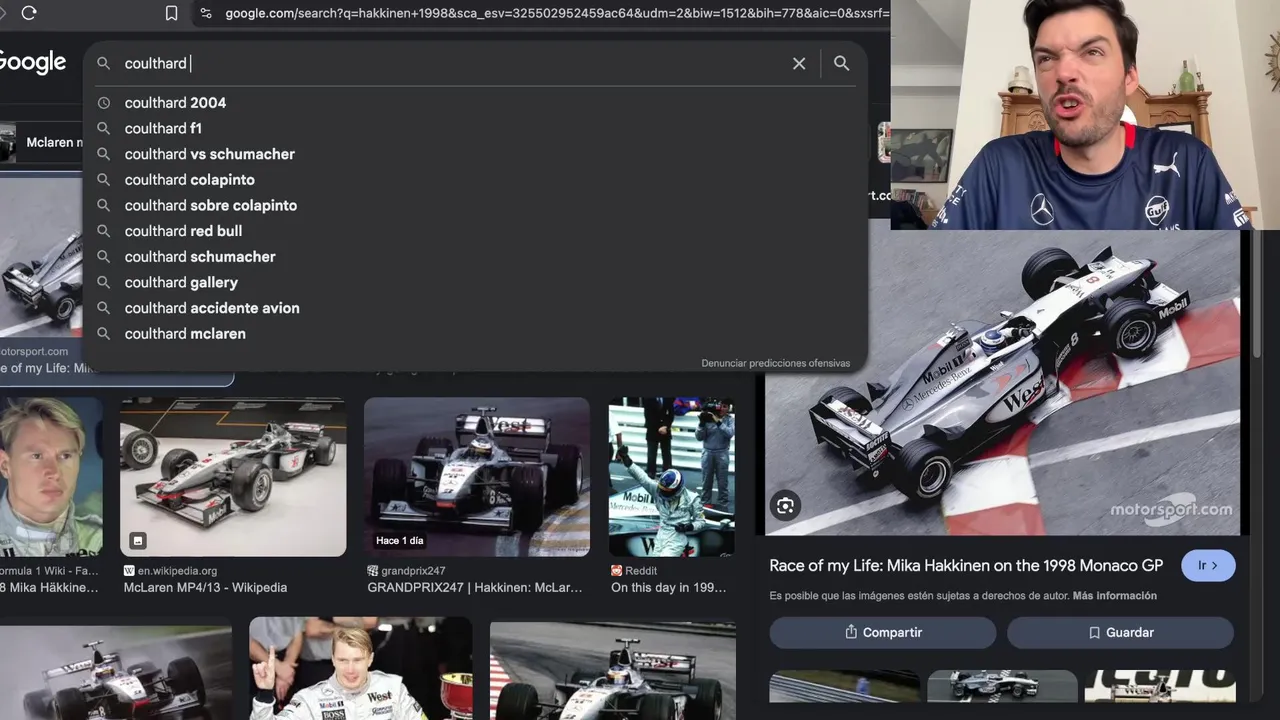1280x720 pixels.
Task: Click the grandprix247 source icon
Action: (x=373, y=571)
